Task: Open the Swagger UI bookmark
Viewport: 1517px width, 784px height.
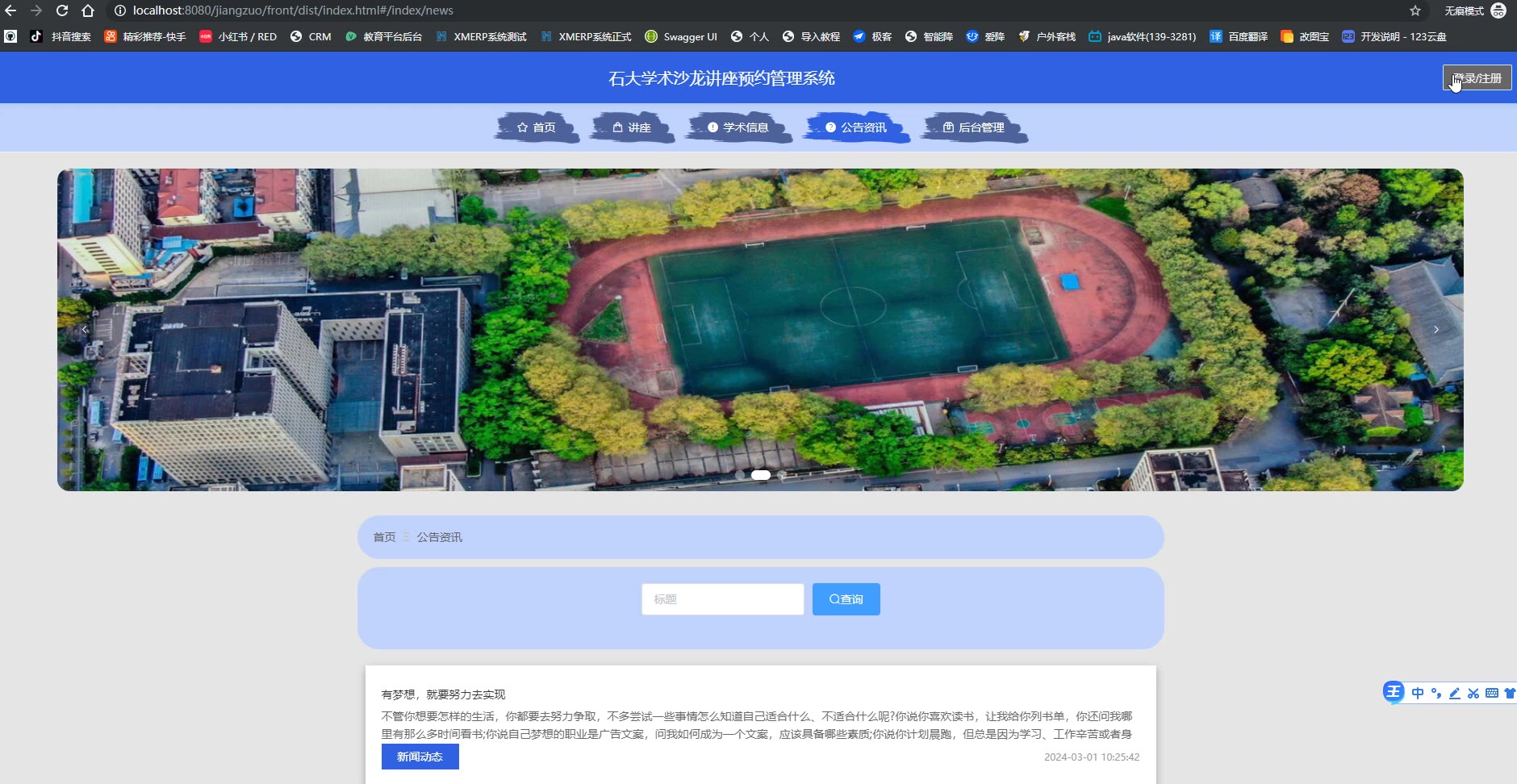Action: click(681, 36)
